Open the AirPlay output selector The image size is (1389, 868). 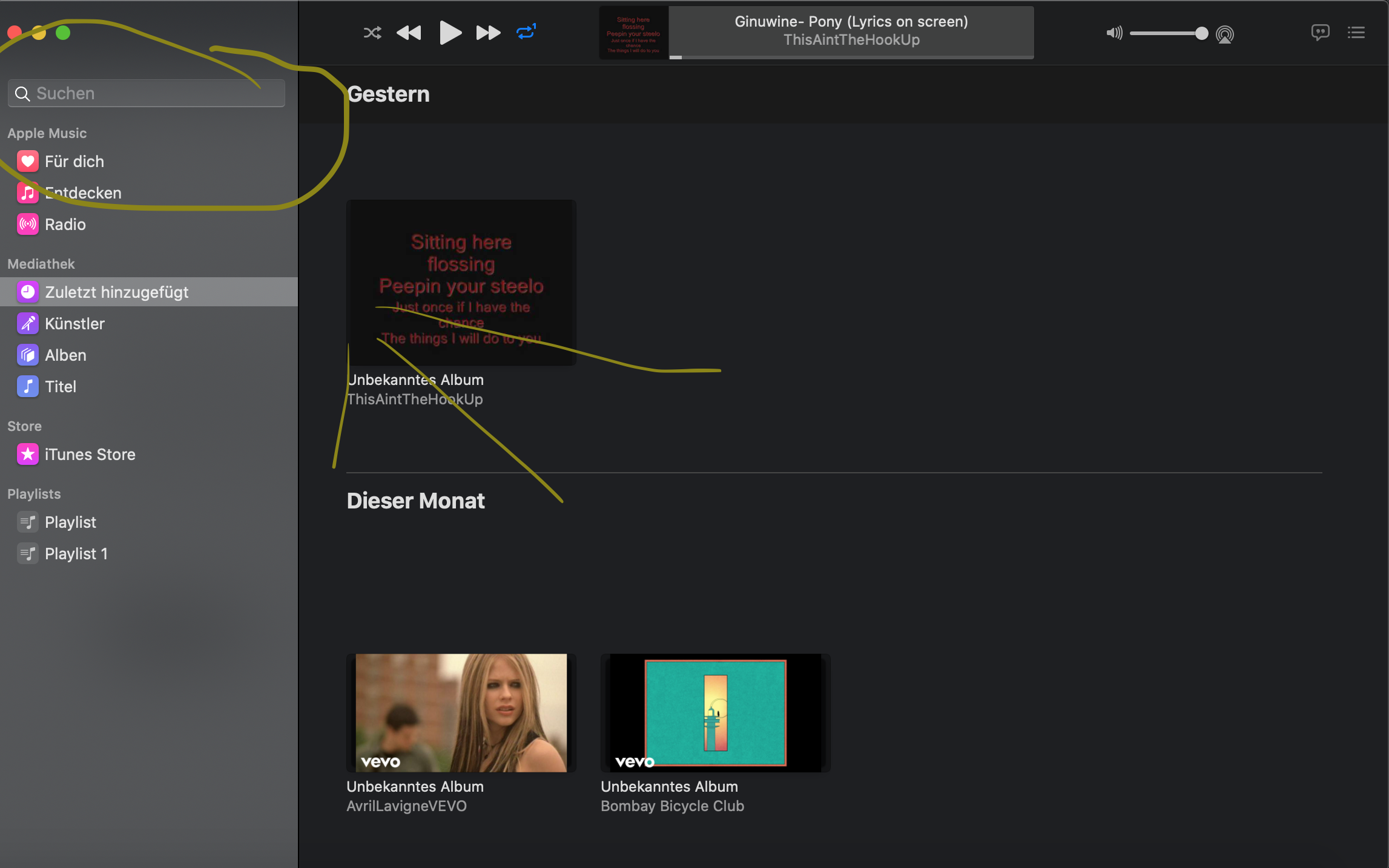pos(1224,35)
